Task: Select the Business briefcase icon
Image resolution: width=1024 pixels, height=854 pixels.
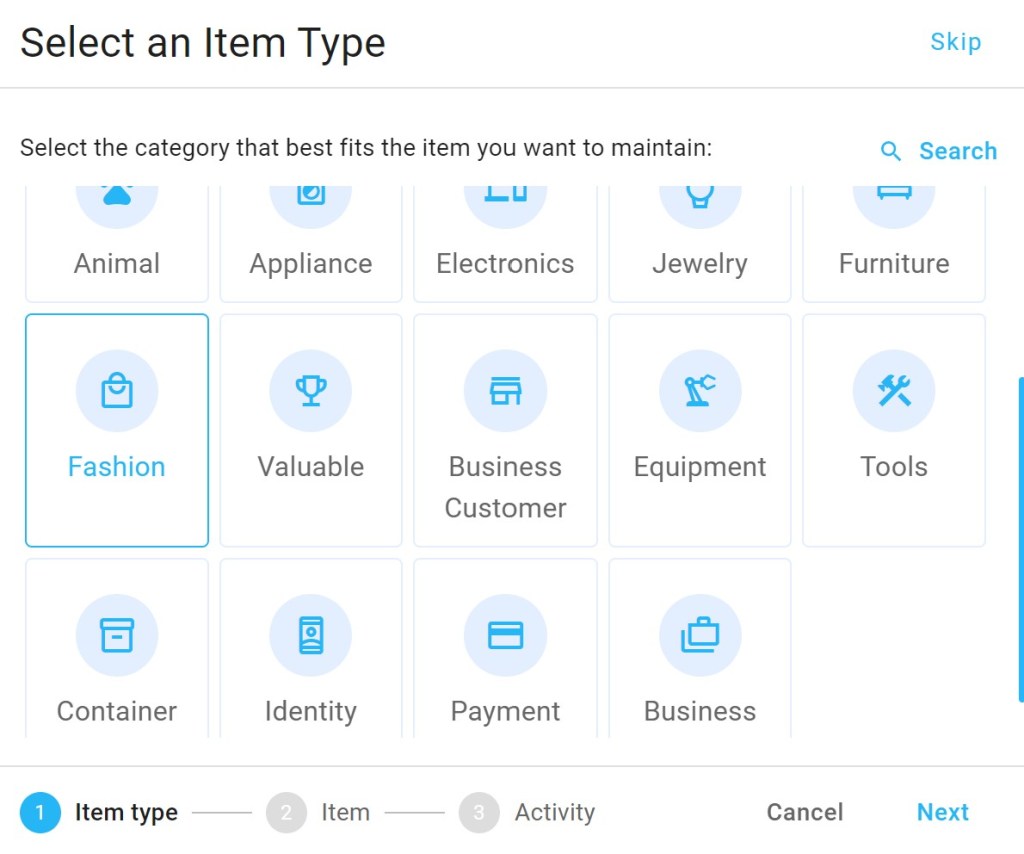Action: (x=700, y=635)
